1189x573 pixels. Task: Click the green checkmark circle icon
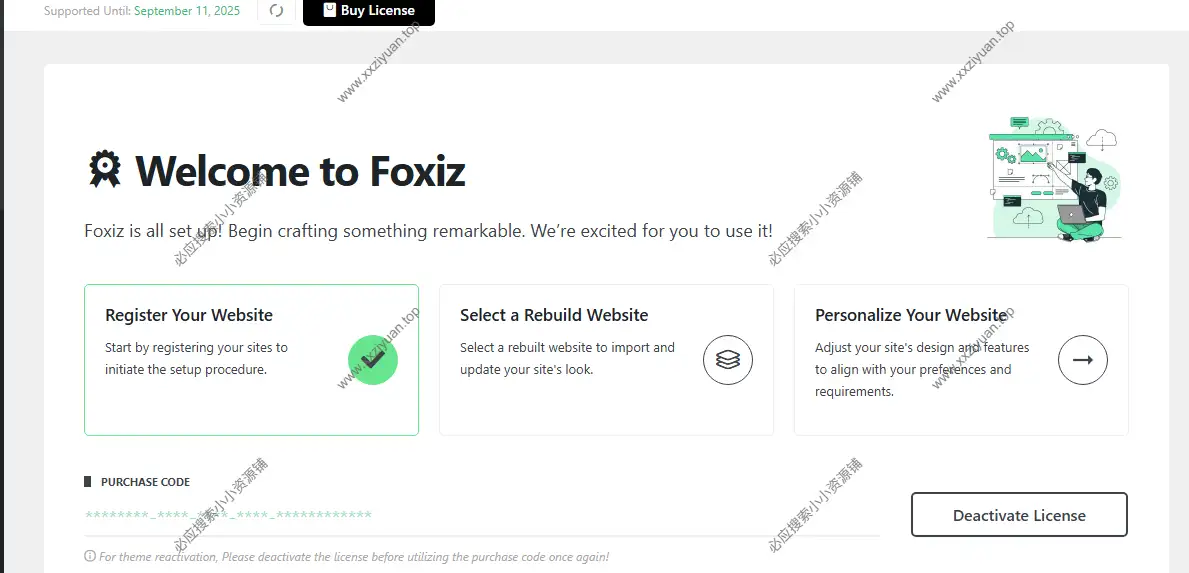click(373, 360)
